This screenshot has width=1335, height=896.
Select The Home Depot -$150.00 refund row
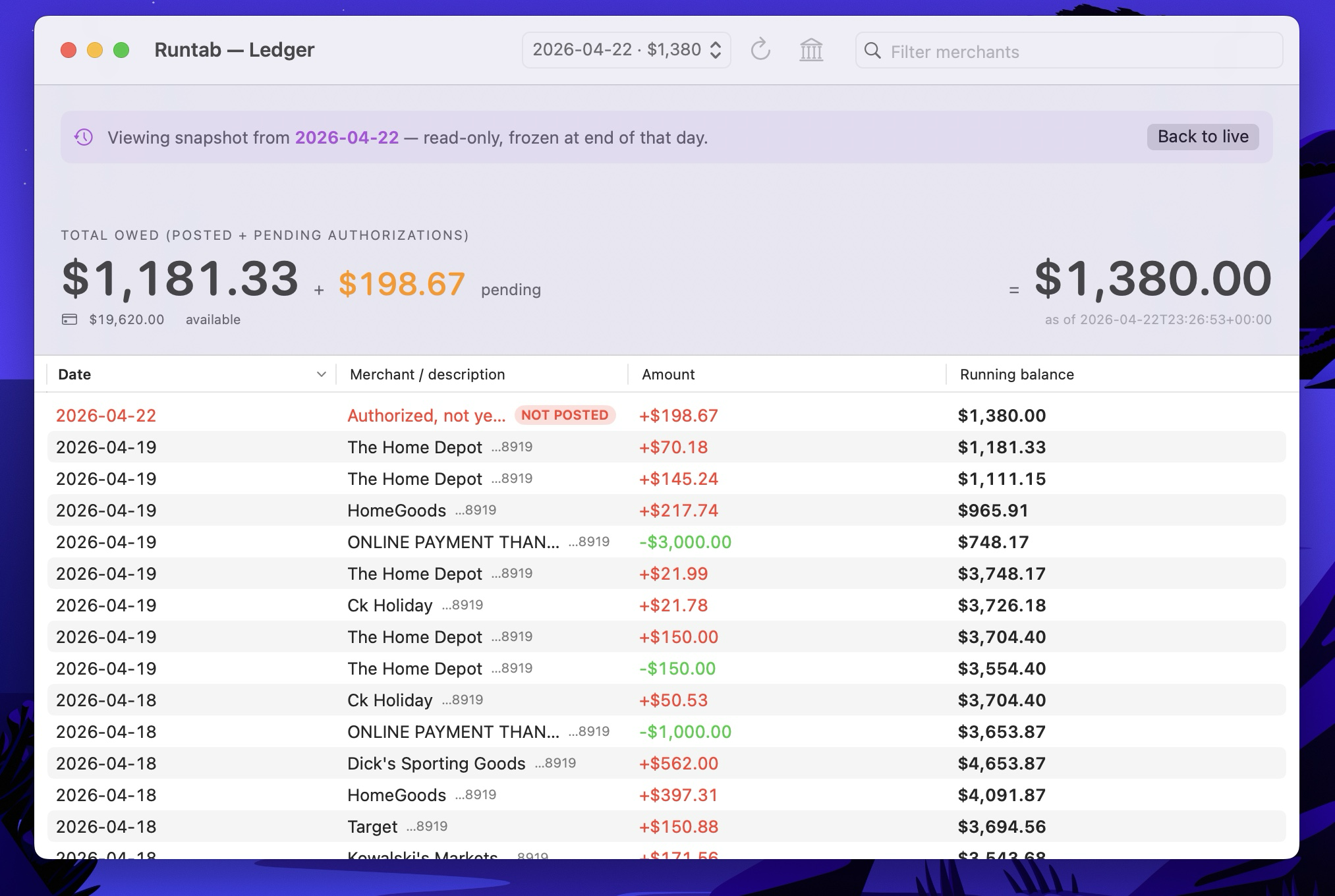[x=667, y=669]
